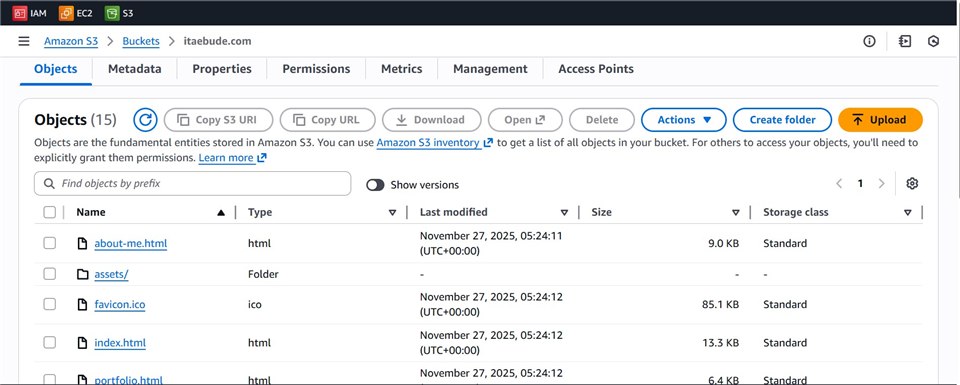Viewport: 960px width, 385px height.
Task: Click the file icon beside about-me.html
Action: 82,244
